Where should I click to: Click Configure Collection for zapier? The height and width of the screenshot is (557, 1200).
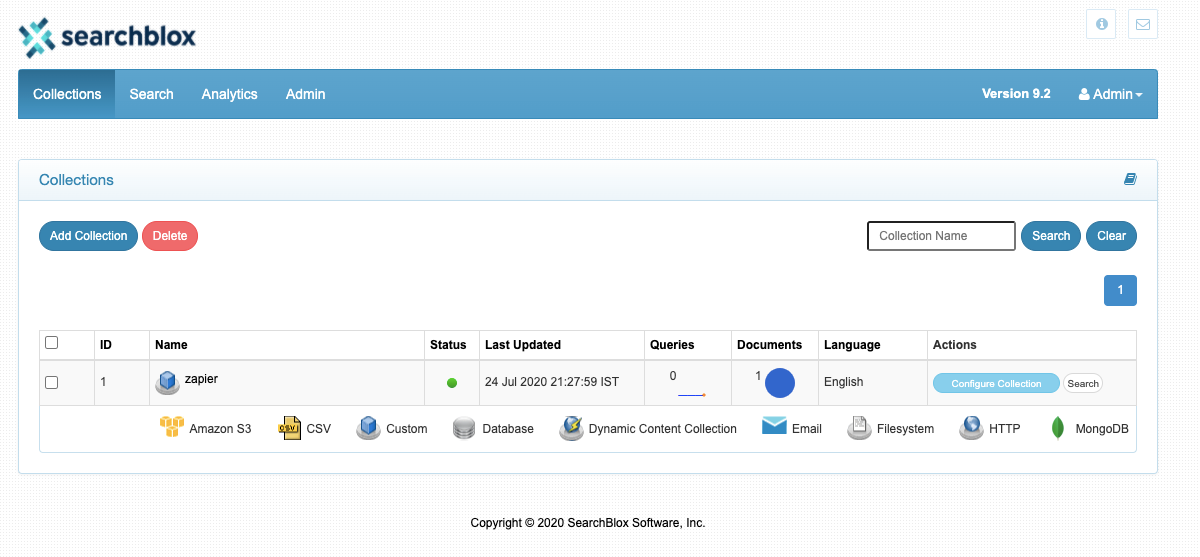pyautogui.click(x=996, y=383)
